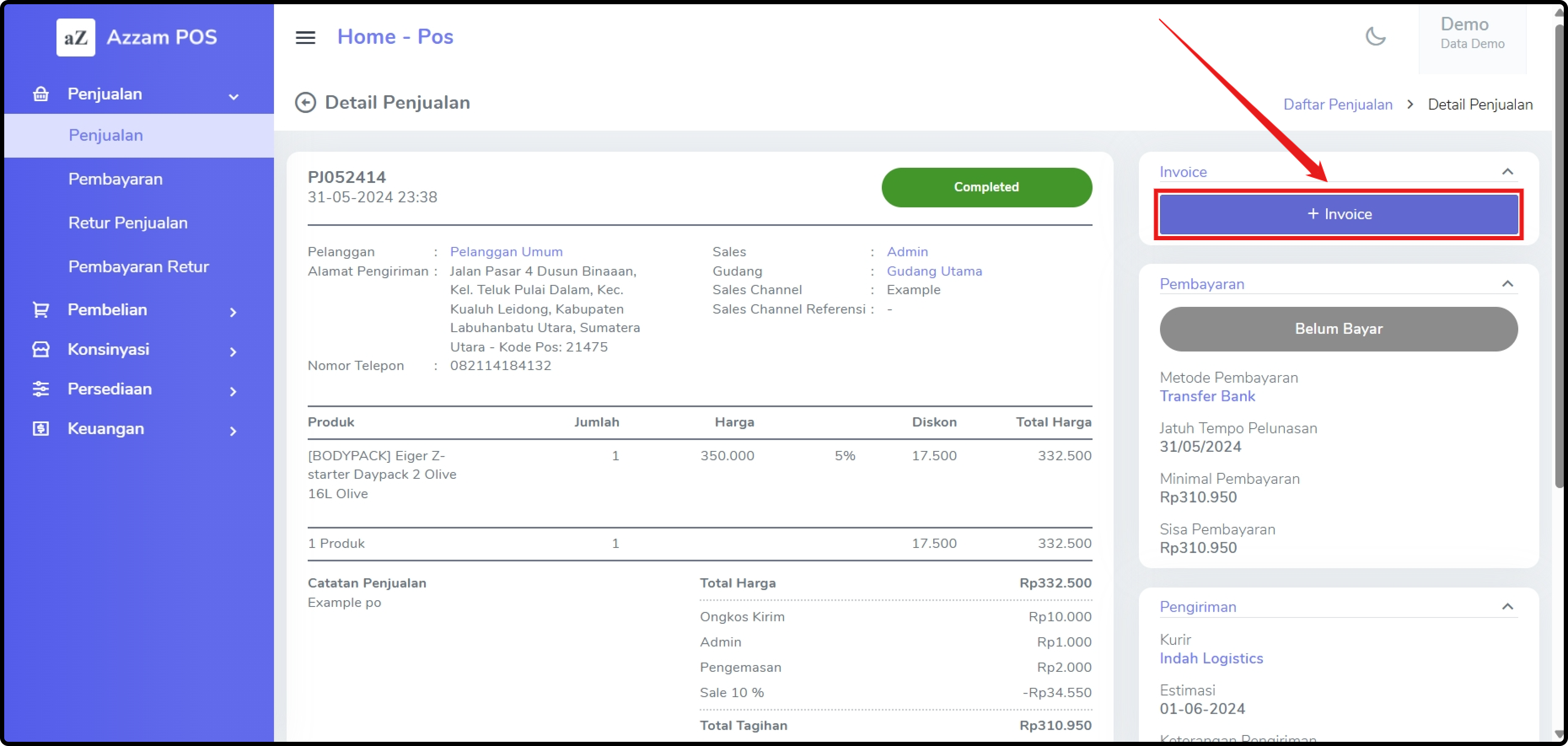This screenshot has width=1568, height=746.
Task: Open Retur Penjualan menu item
Action: (128, 223)
